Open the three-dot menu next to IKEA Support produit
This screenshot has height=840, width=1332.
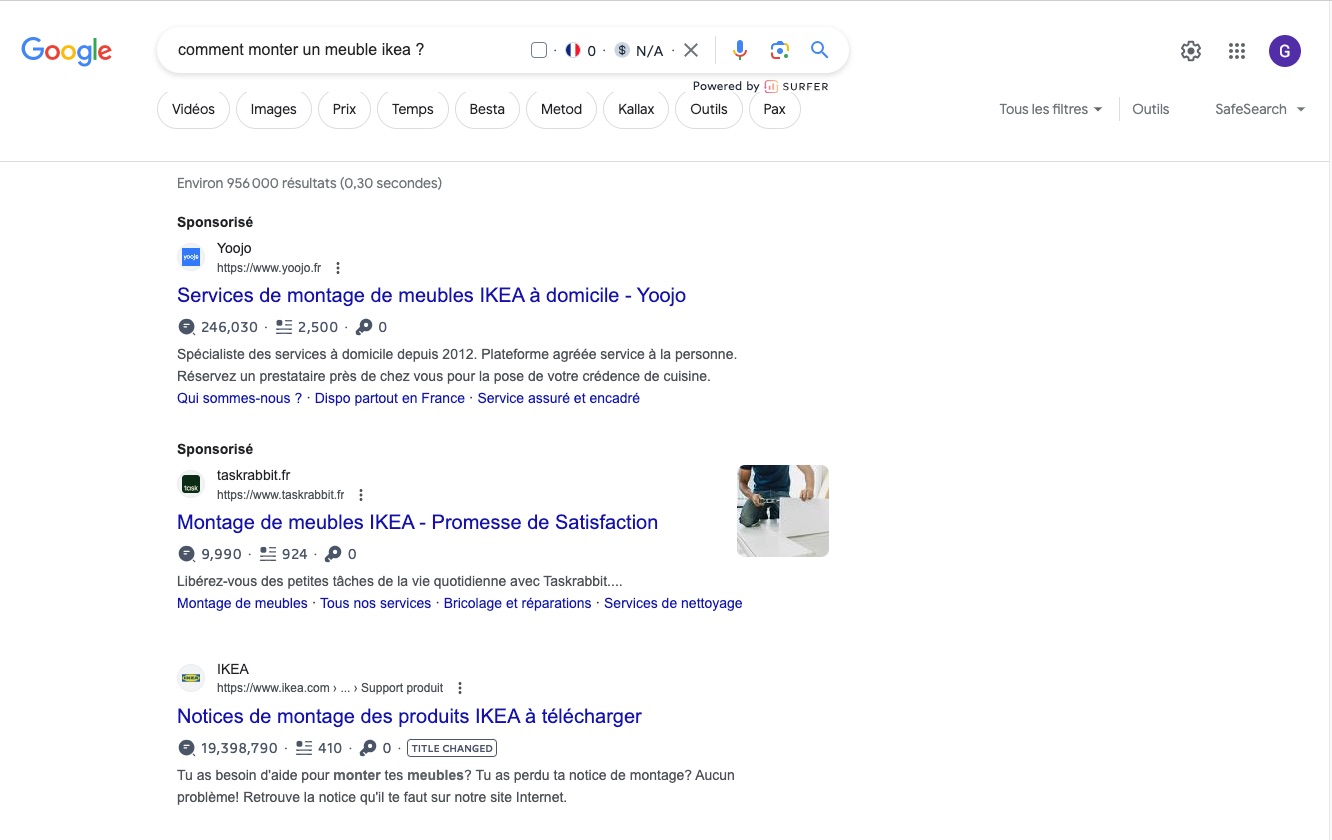point(460,688)
